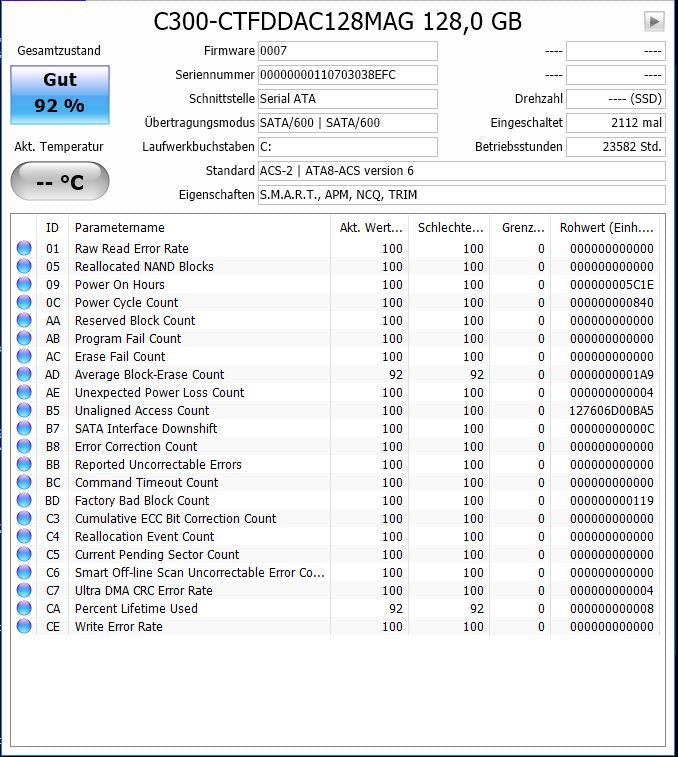Click the Laufwerkbuchstaben field showing C:

(x=348, y=147)
